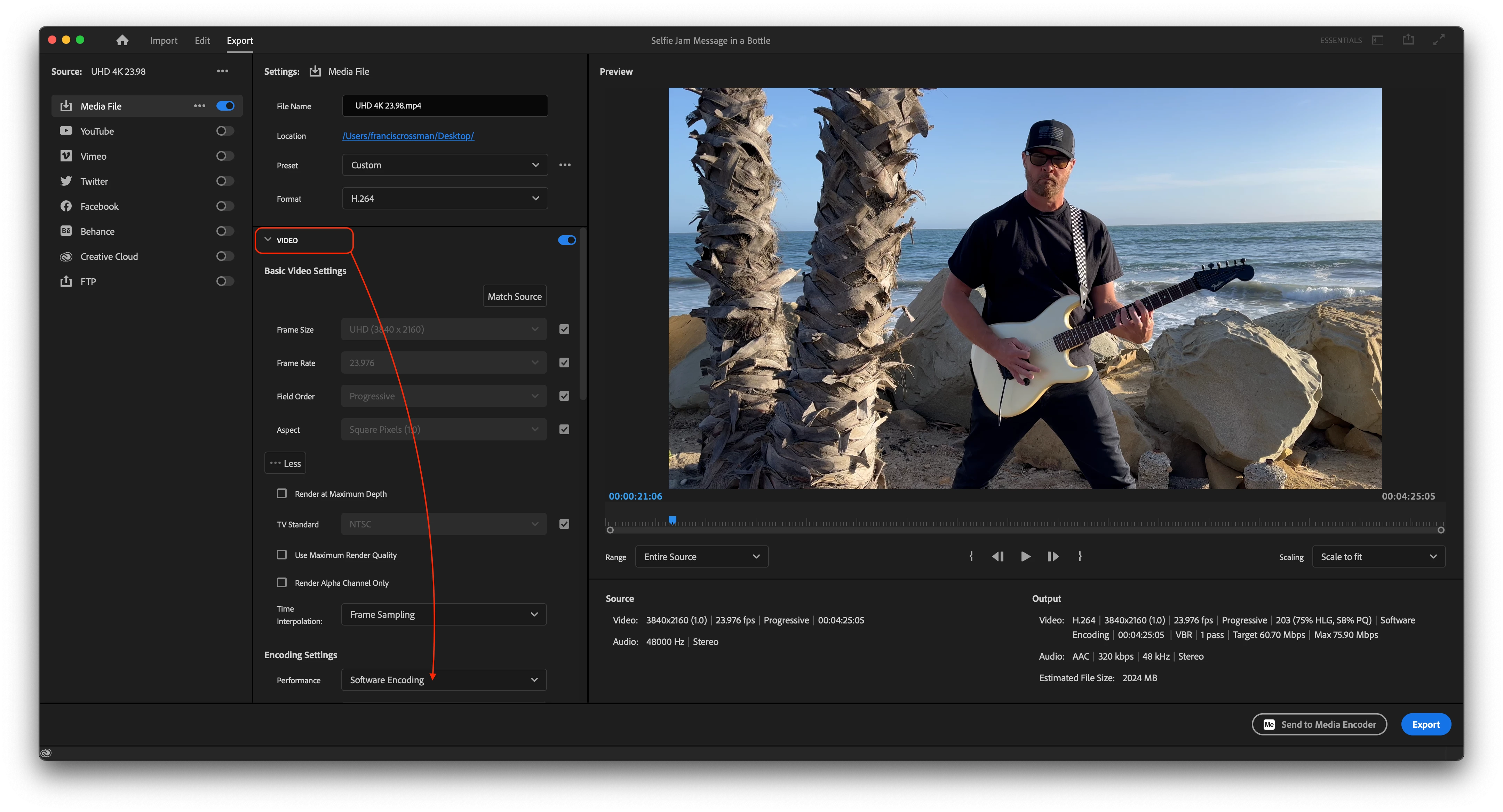Collapse the VIDEO section chevron

(x=268, y=240)
